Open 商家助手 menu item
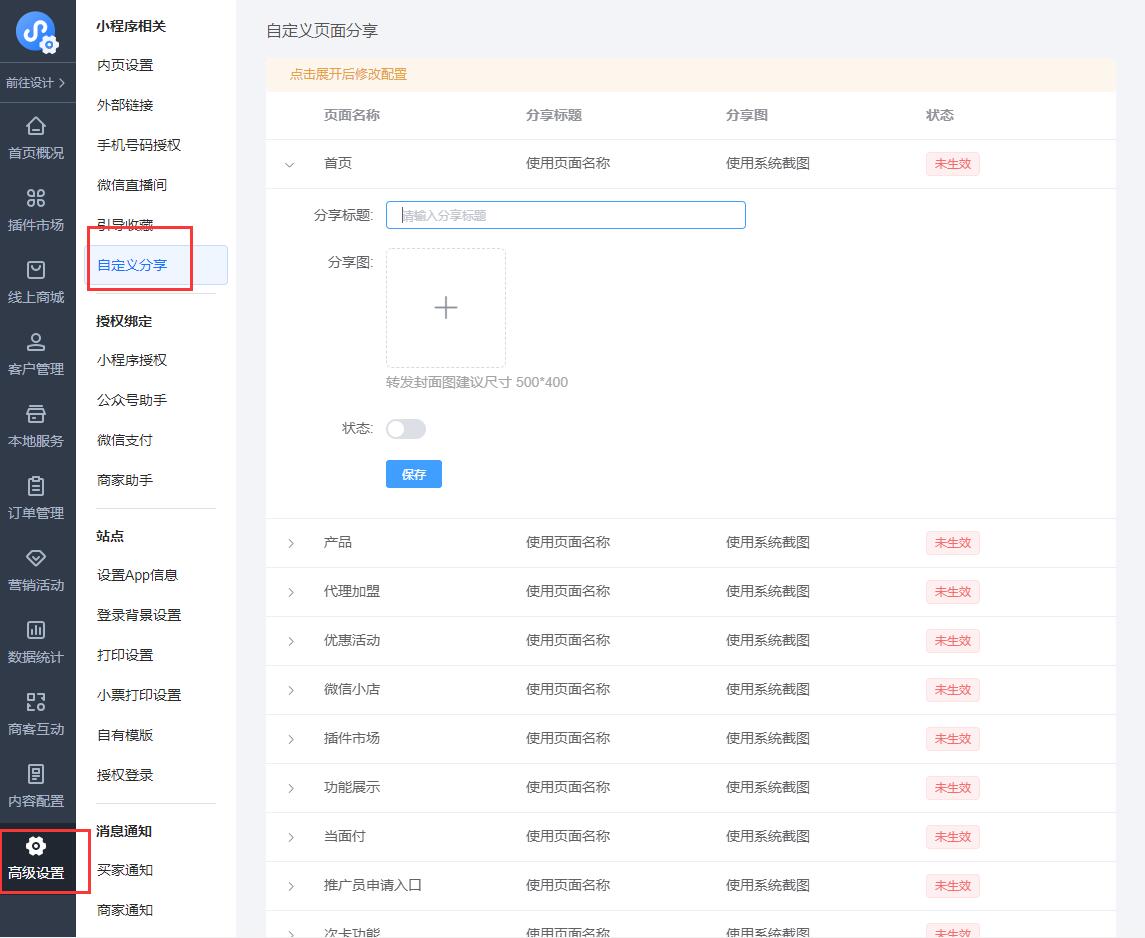1145x938 pixels. click(125, 480)
